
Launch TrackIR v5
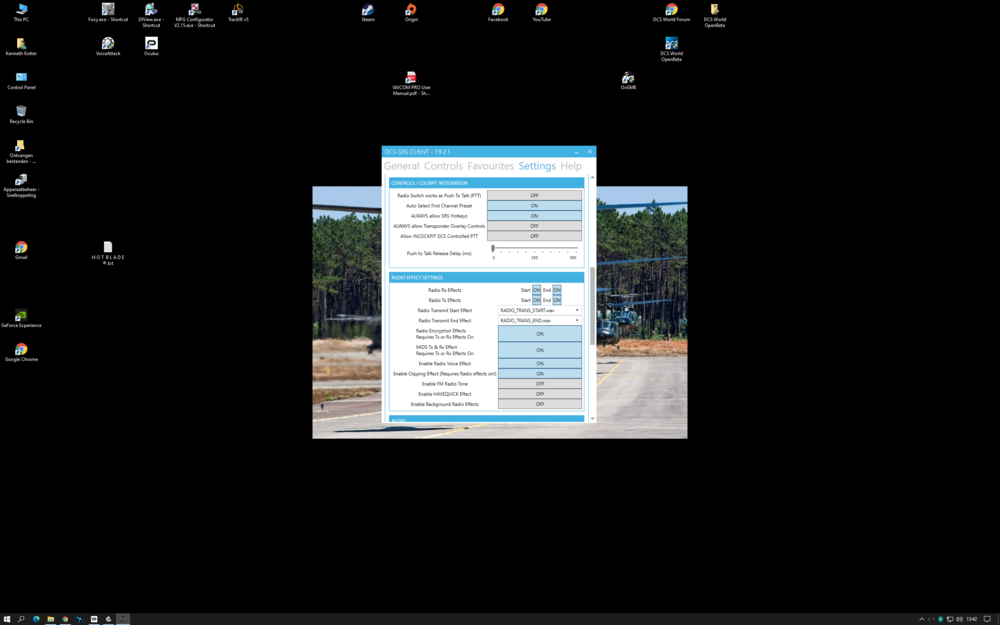238,11
